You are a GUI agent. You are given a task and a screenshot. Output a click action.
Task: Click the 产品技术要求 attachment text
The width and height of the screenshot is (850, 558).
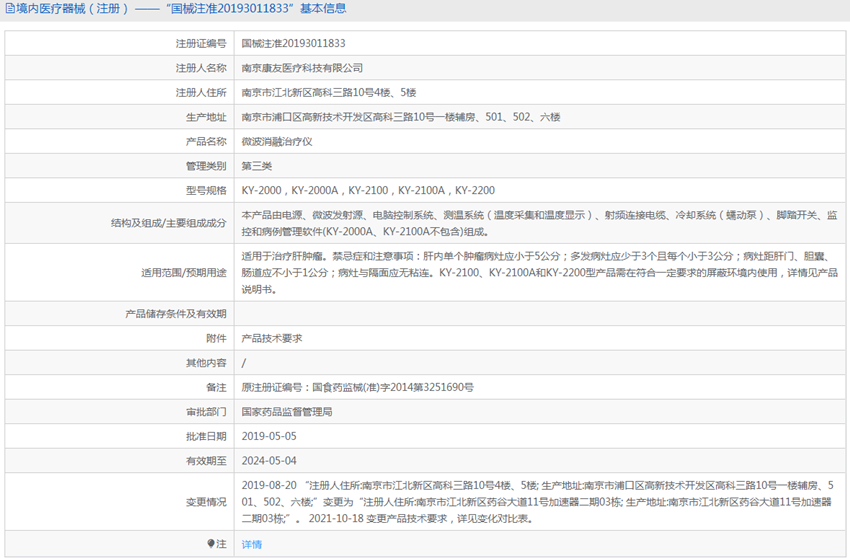(272, 338)
